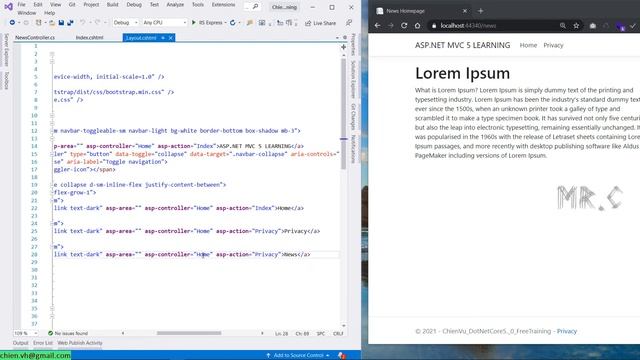The width and height of the screenshot is (640, 360).
Task: Click the Save All icon
Action: pyautogui.click(x=70, y=23)
